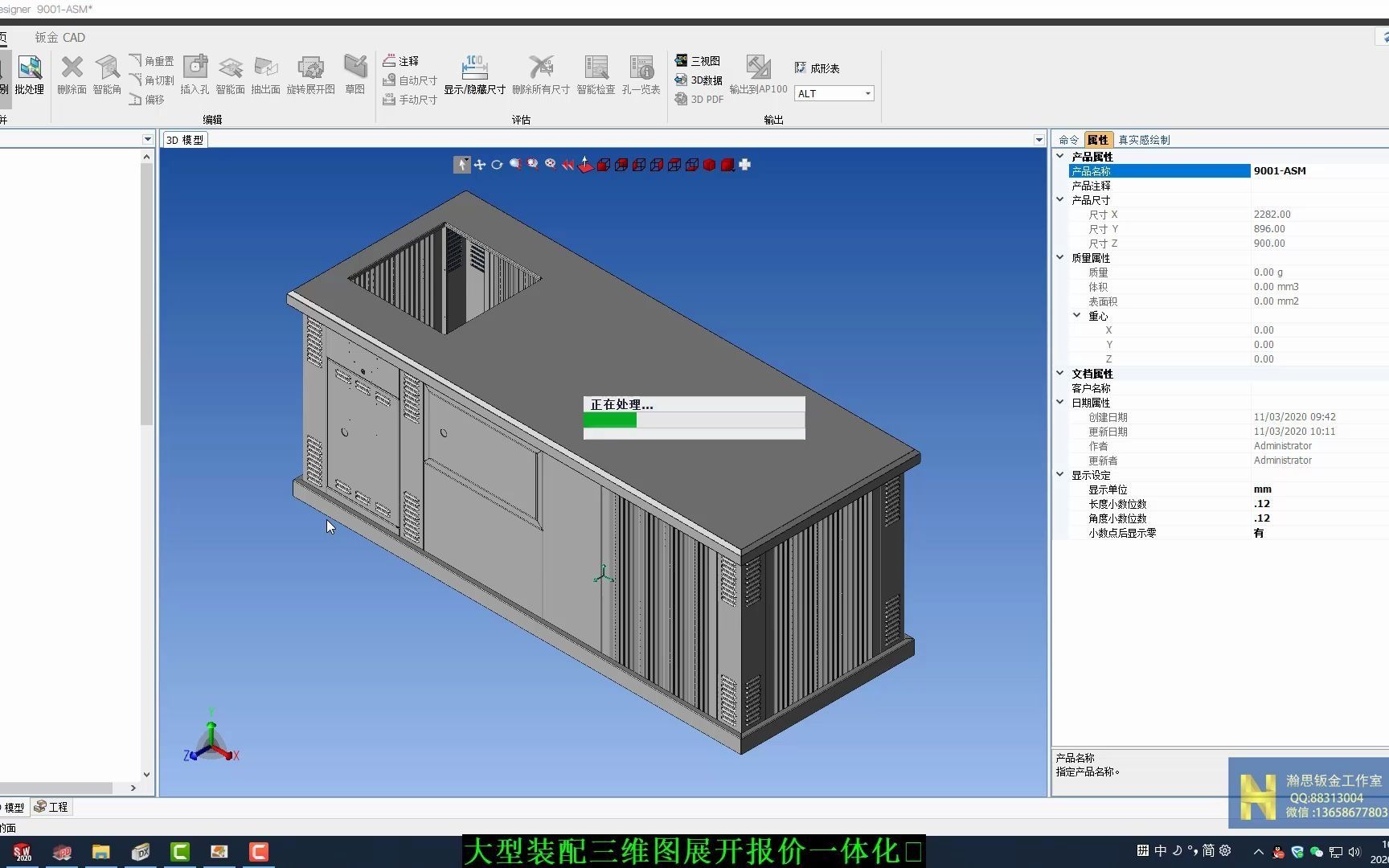Click the solid shaded red cube view icon

tap(709, 165)
